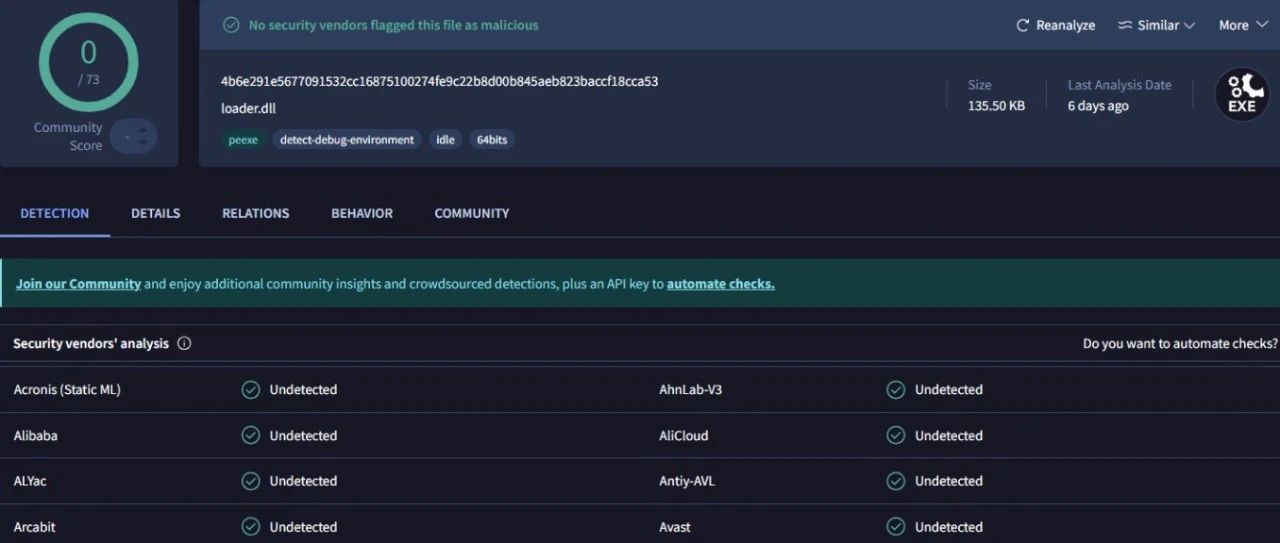1280x543 pixels.
Task: Click the info icon beside Security vendors' analysis
Action: coord(184,343)
